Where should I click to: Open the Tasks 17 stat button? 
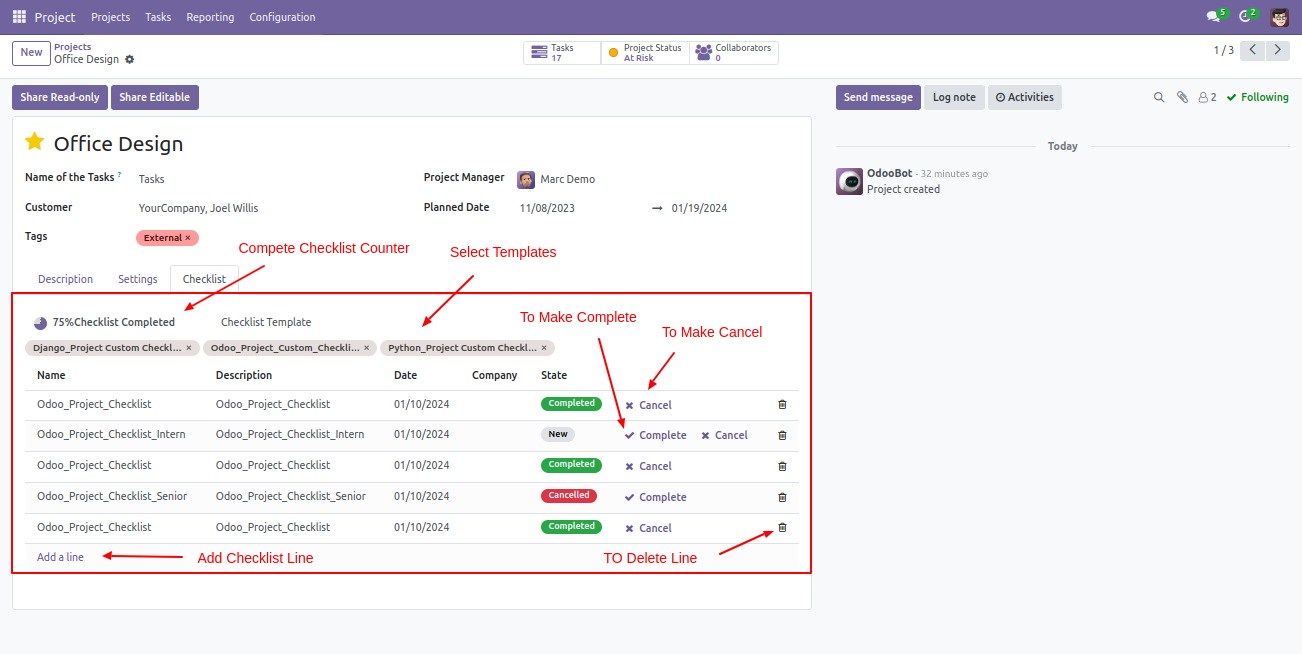tap(562, 53)
